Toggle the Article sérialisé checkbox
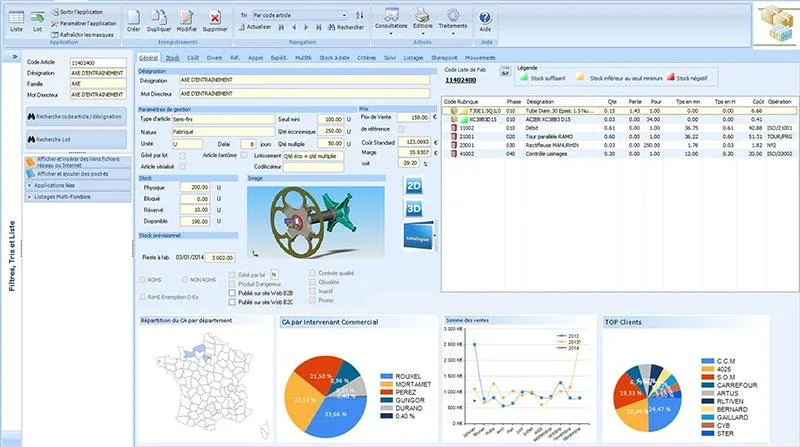This screenshot has height=447, width=800. pos(182,166)
